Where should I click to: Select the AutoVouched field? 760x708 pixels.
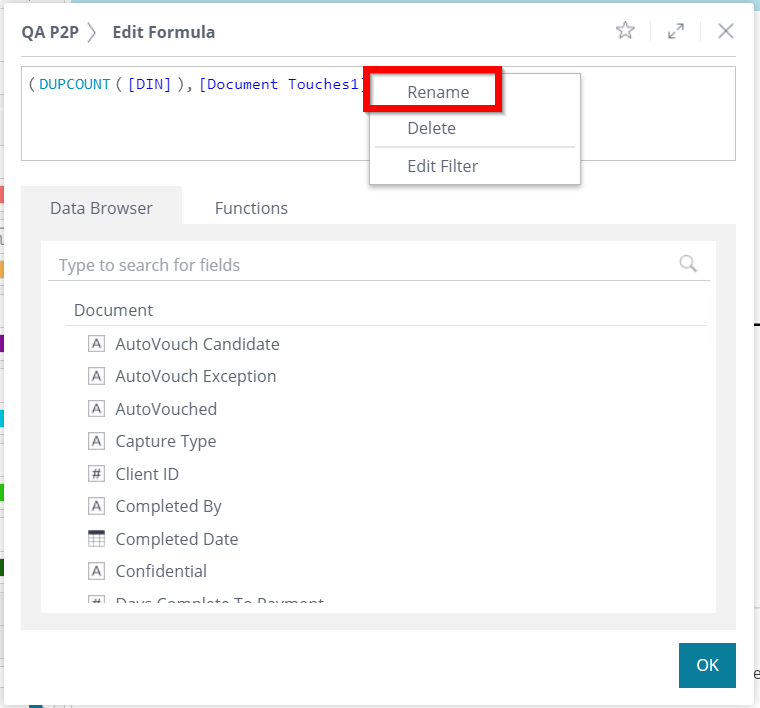(x=166, y=409)
